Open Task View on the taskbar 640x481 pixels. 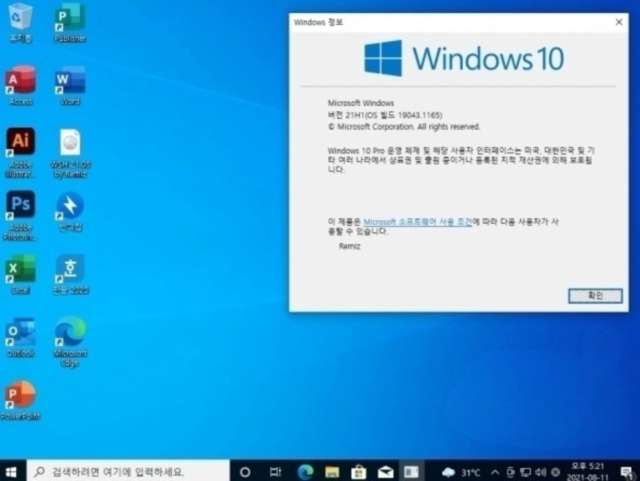273,471
